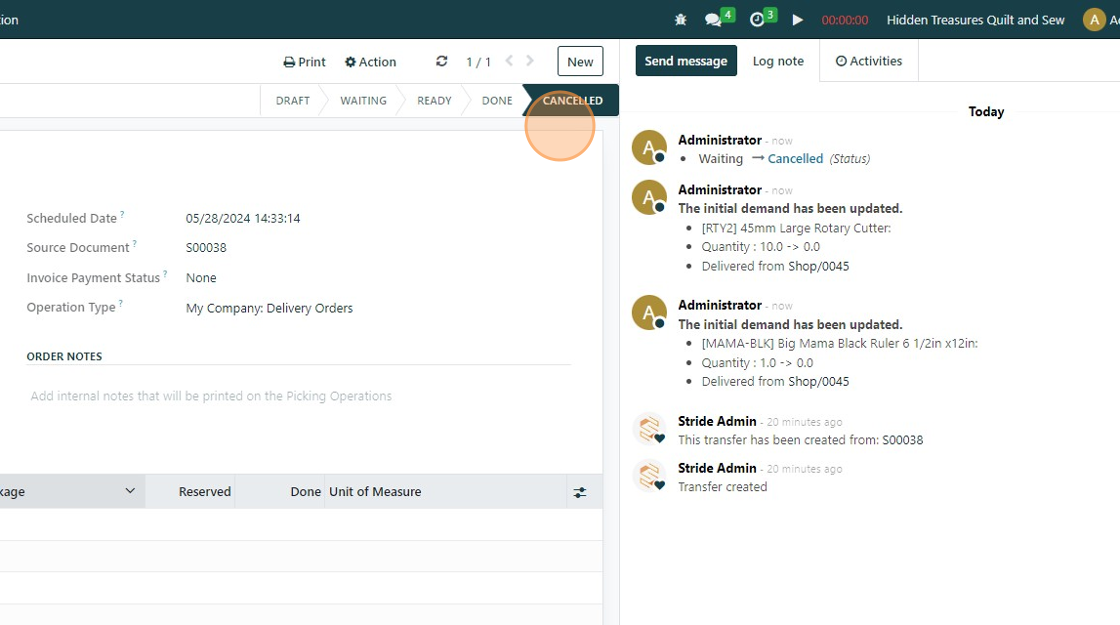Image resolution: width=1120 pixels, height=625 pixels.
Task: Click 'This transfer has been created from: S00038'
Action: tap(800, 440)
